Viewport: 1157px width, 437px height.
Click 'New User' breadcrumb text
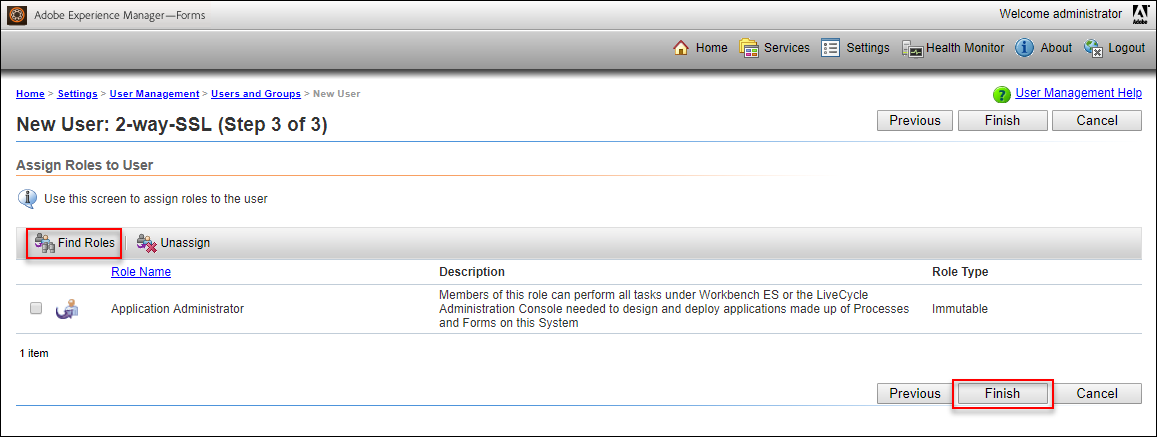(336, 94)
